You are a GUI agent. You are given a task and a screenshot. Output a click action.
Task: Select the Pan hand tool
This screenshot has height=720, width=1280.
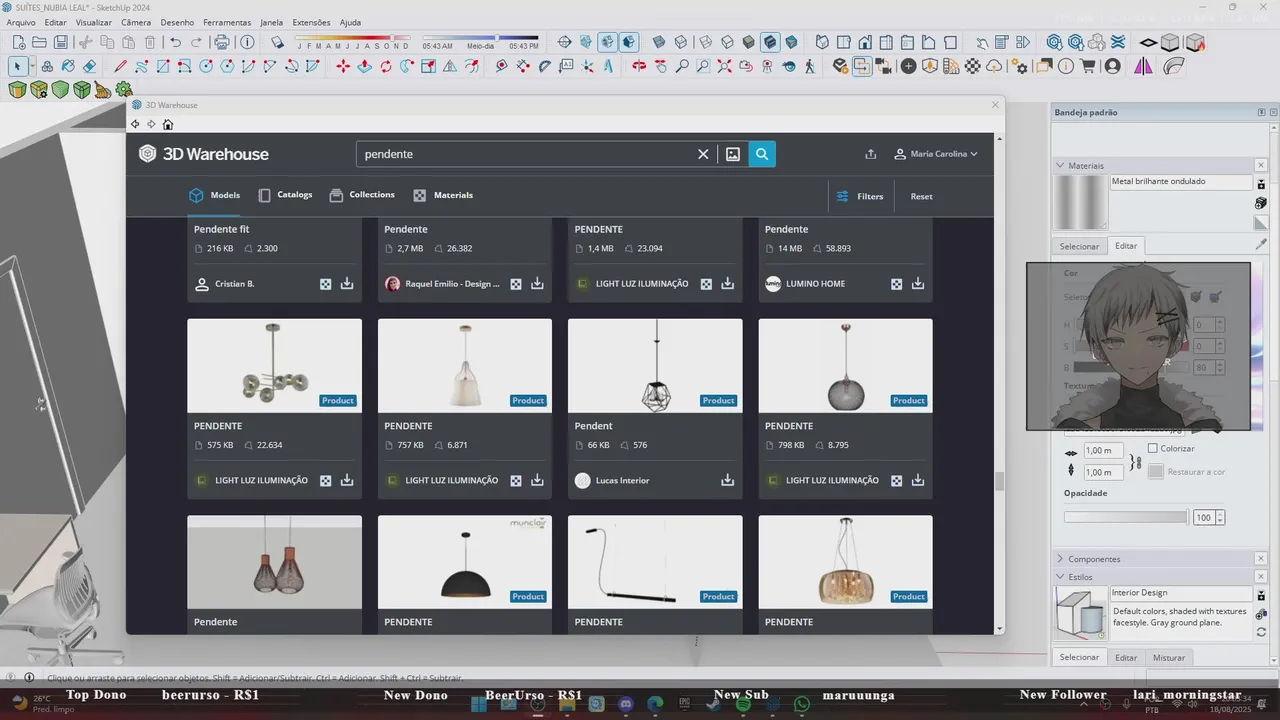click(x=660, y=66)
